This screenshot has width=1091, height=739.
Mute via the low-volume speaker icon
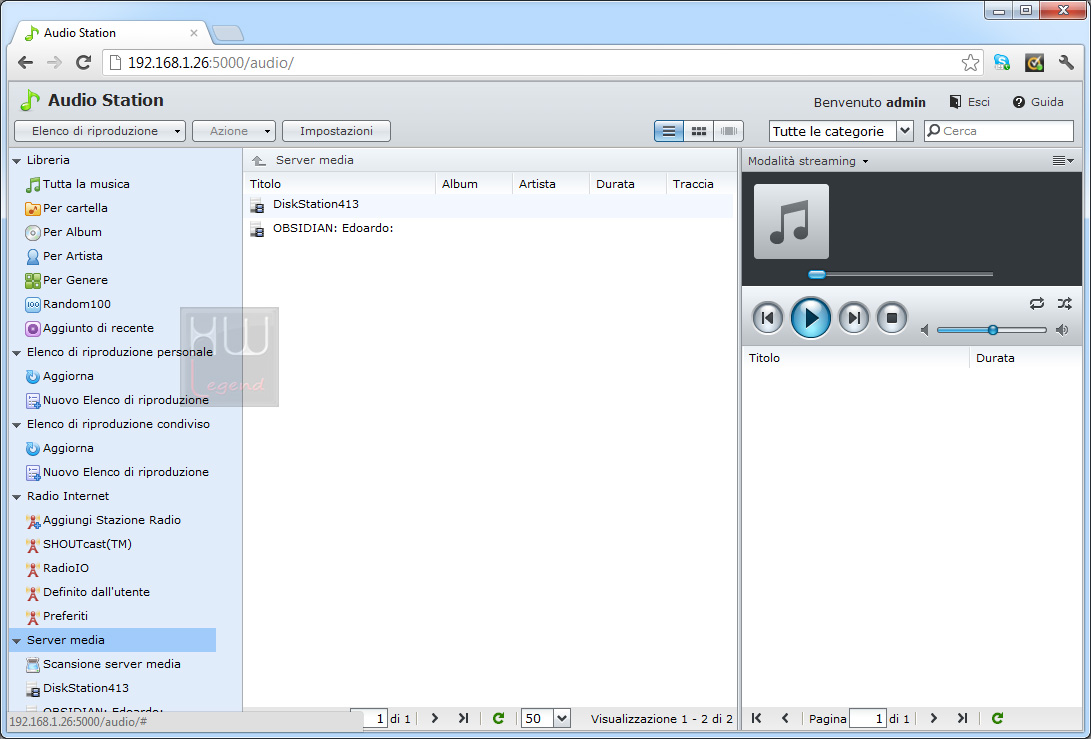[925, 330]
